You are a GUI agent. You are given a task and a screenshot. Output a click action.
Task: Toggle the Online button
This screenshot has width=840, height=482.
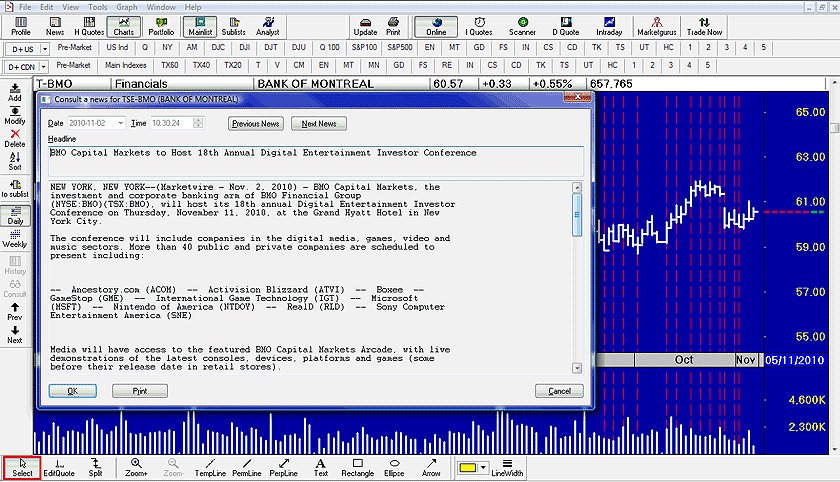click(436, 26)
